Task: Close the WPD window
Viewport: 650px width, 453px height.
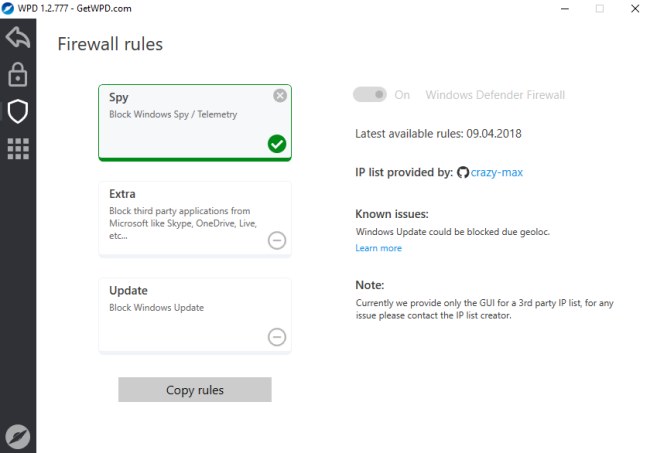Action: (635, 8)
